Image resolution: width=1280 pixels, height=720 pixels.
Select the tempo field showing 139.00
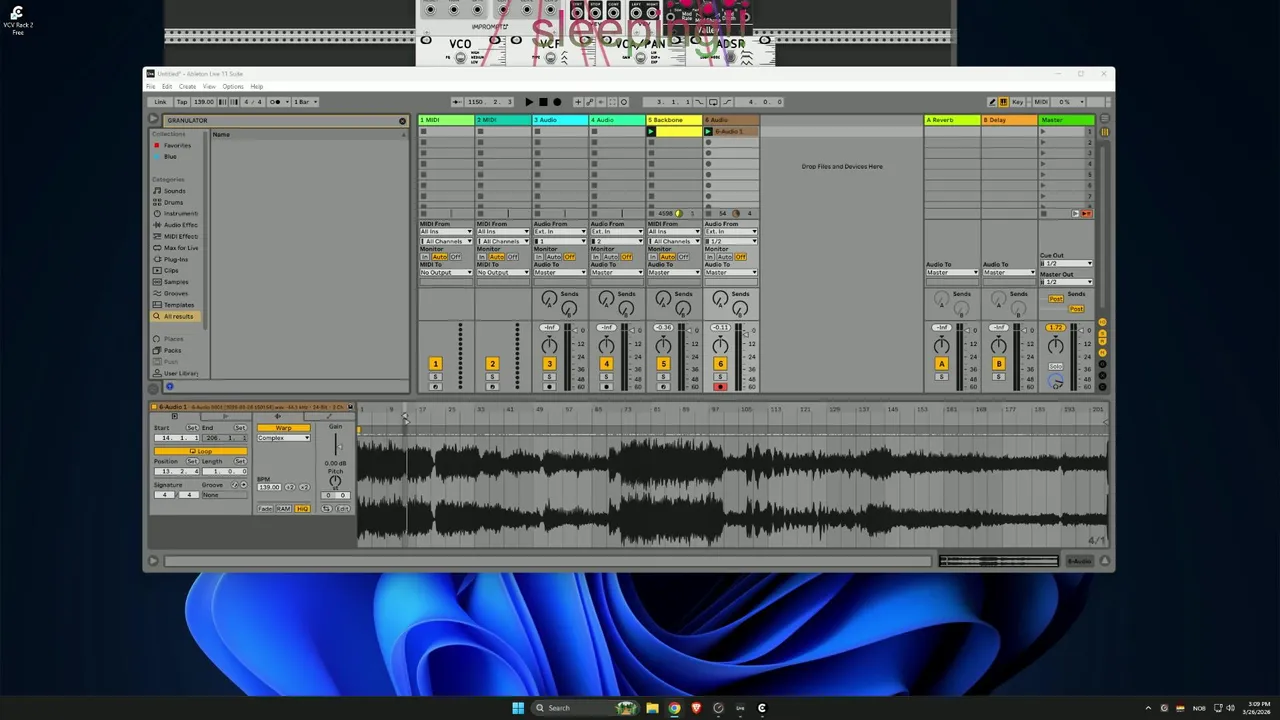(204, 102)
